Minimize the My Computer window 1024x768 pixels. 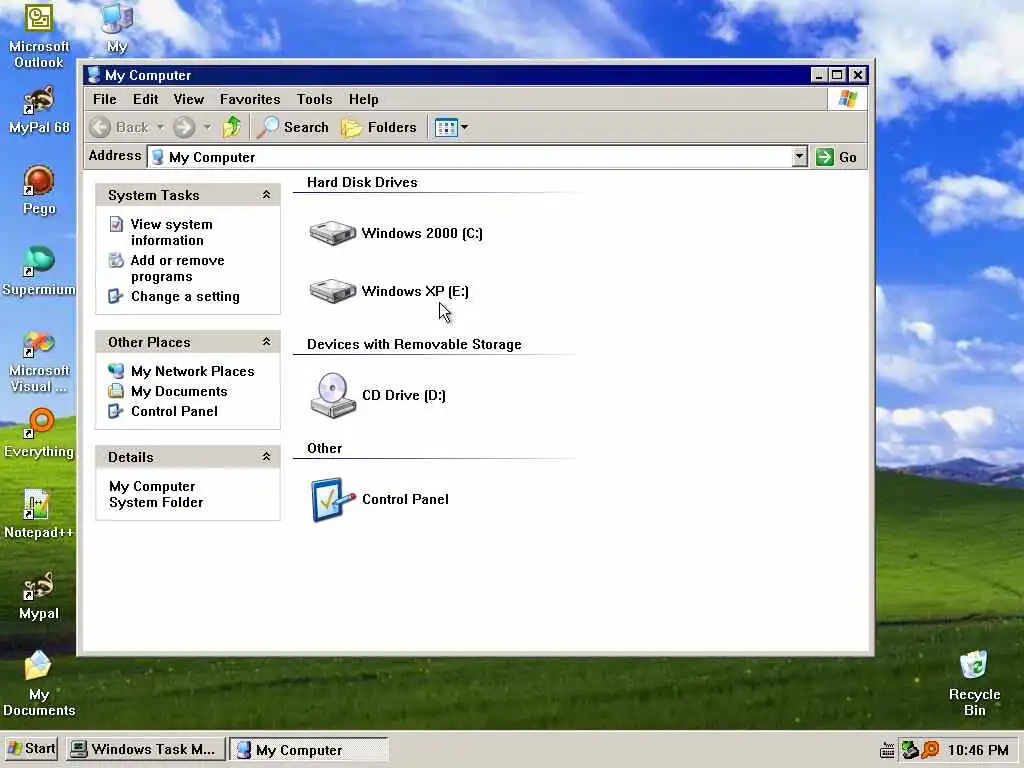coord(819,75)
